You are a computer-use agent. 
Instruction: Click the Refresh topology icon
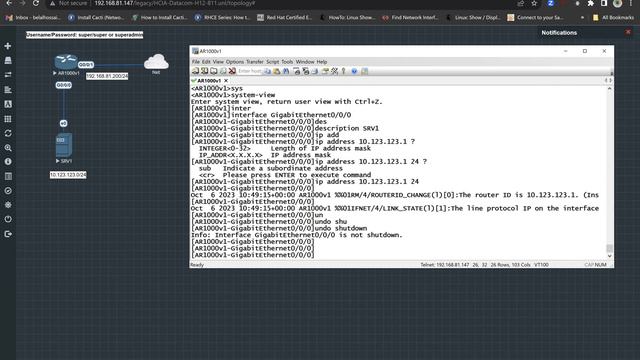(x=8, y=133)
